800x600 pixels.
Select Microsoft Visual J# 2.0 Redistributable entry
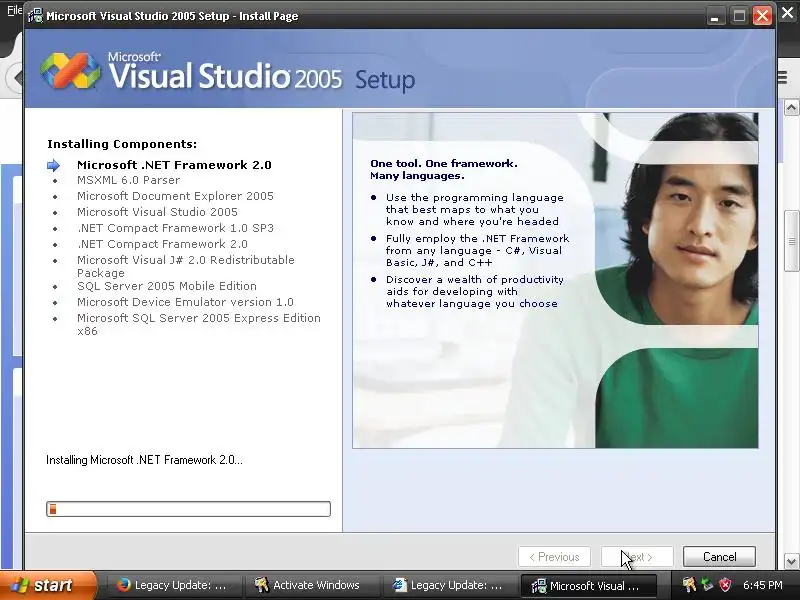[186, 266]
